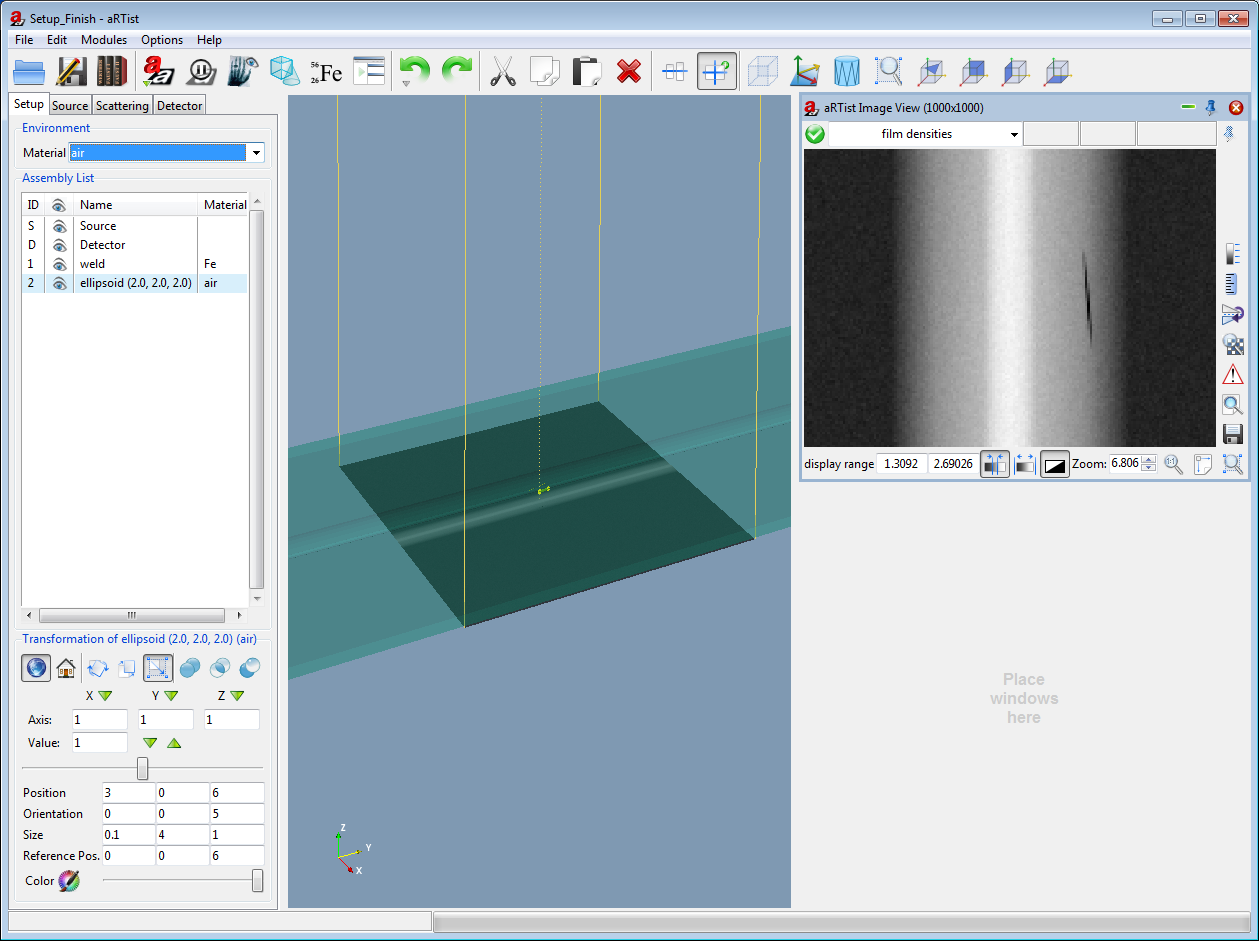This screenshot has height=941, width=1259.
Task: Toggle the picking crosshair question-mark tool
Action: 717,71
